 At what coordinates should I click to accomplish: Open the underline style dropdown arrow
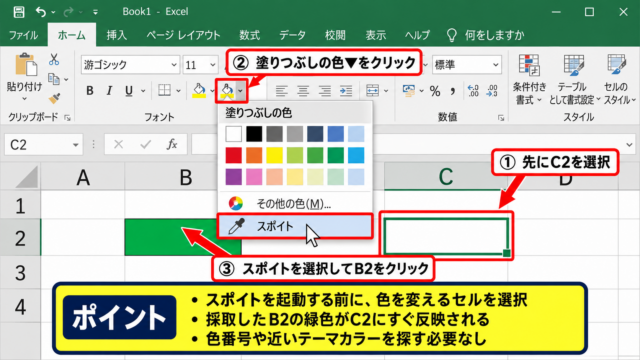pyautogui.click(x=143, y=91)
